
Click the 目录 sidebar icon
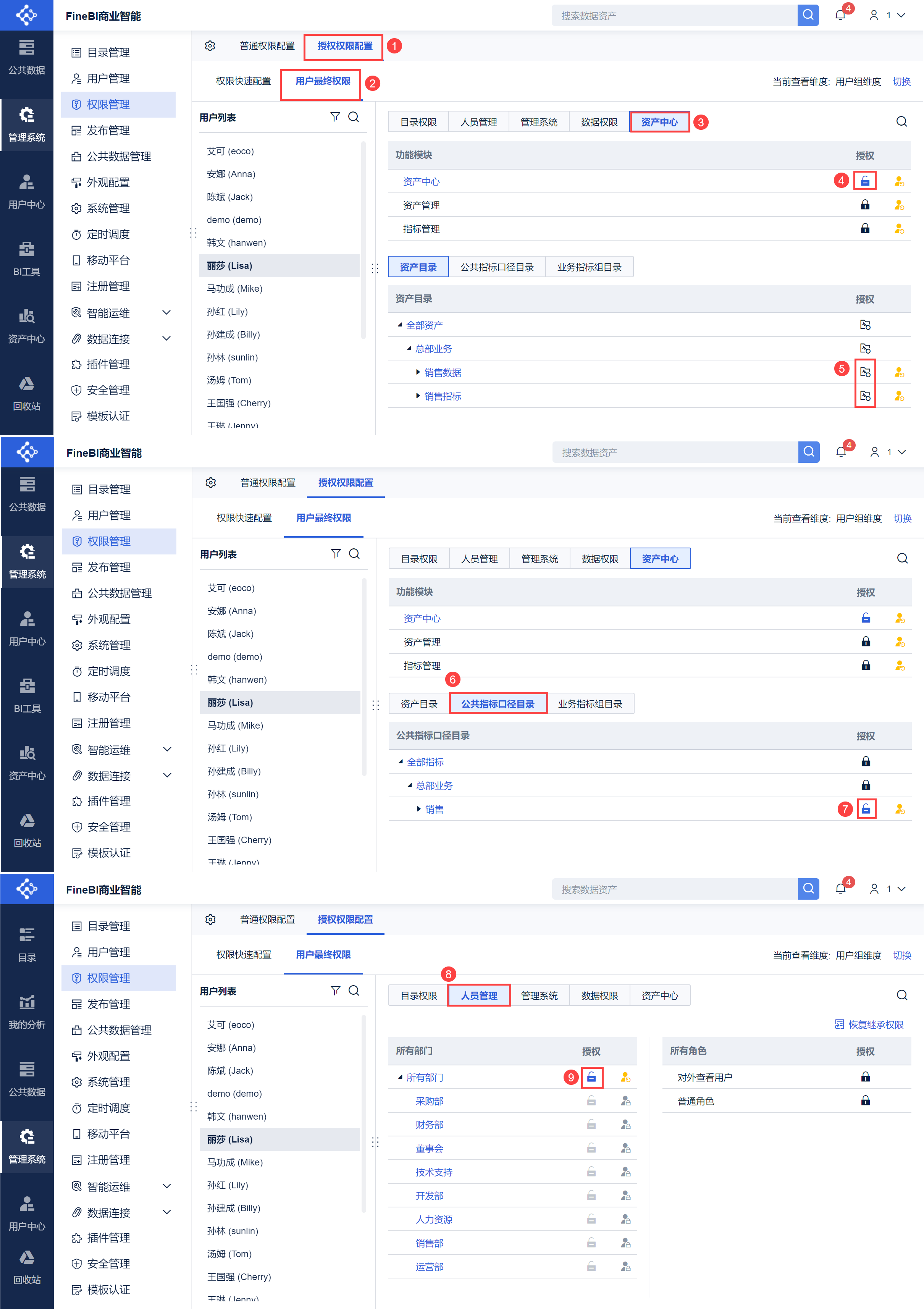tap(27, 944)
